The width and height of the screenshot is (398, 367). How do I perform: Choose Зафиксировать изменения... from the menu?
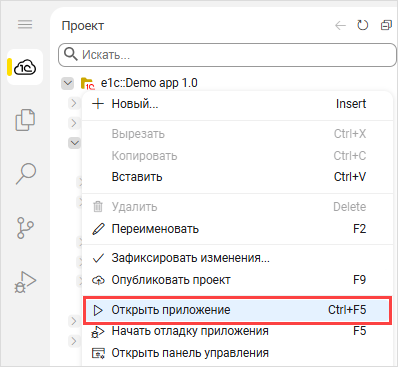[x=237, y=258]
